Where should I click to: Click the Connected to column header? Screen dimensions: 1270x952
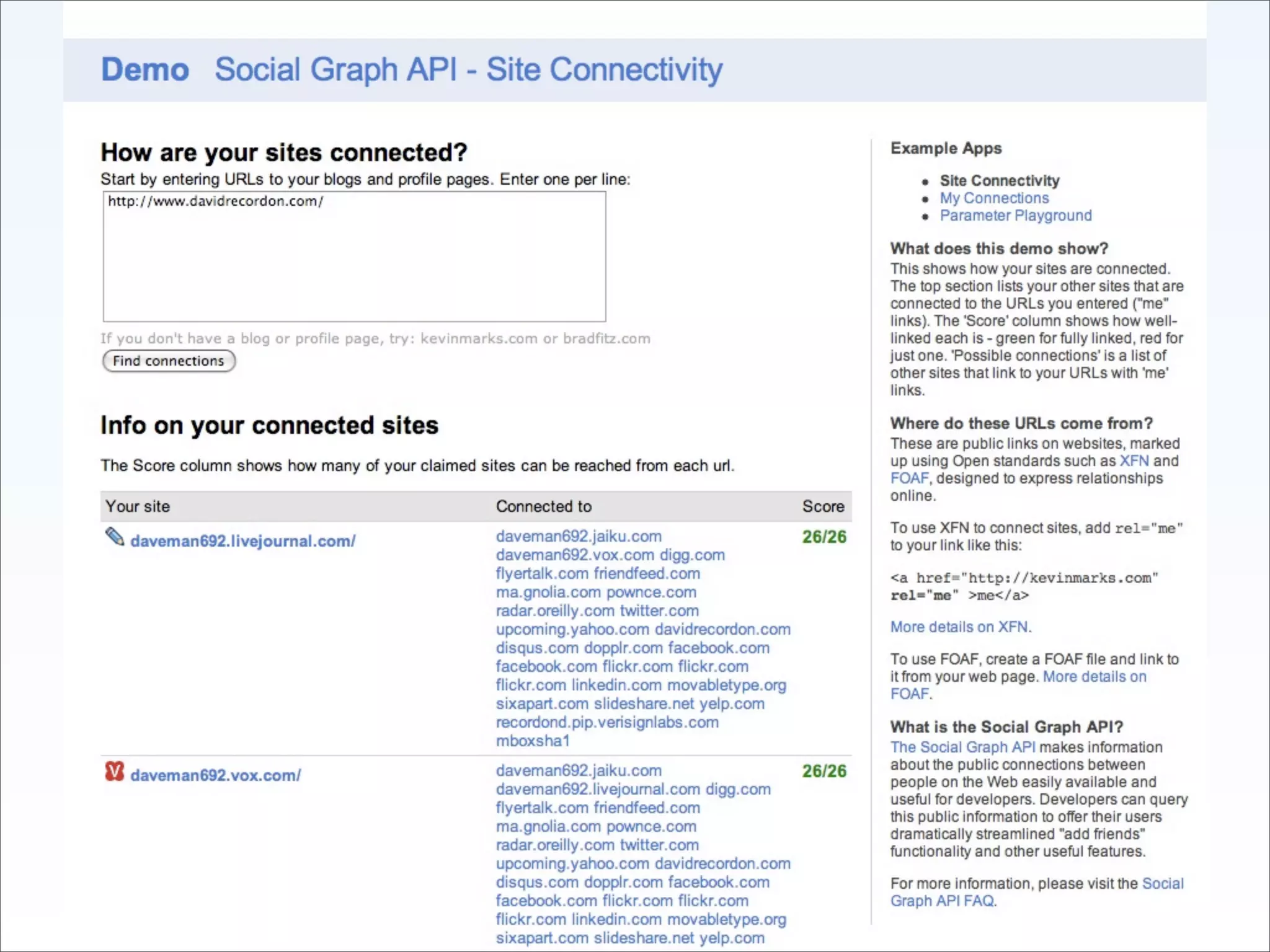(543, 506)
